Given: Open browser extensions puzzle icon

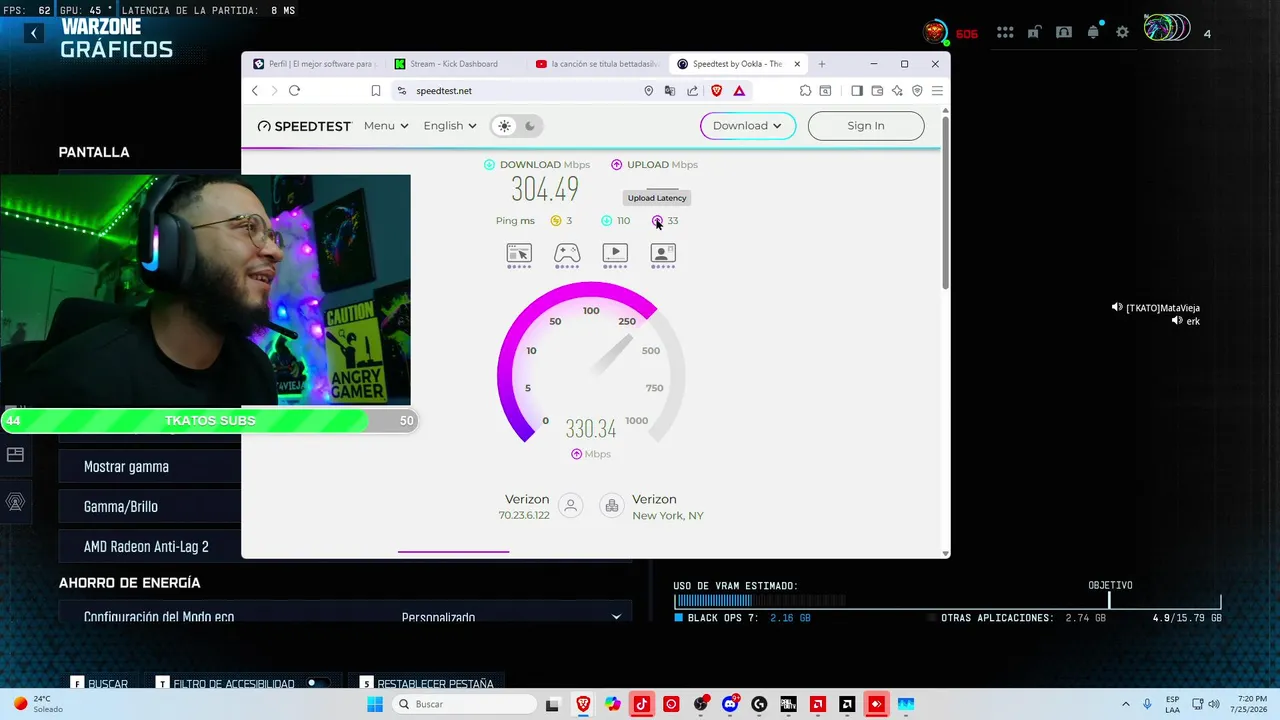Looking at the screenshot, I should pyautogui.click(x=805, y=91).
